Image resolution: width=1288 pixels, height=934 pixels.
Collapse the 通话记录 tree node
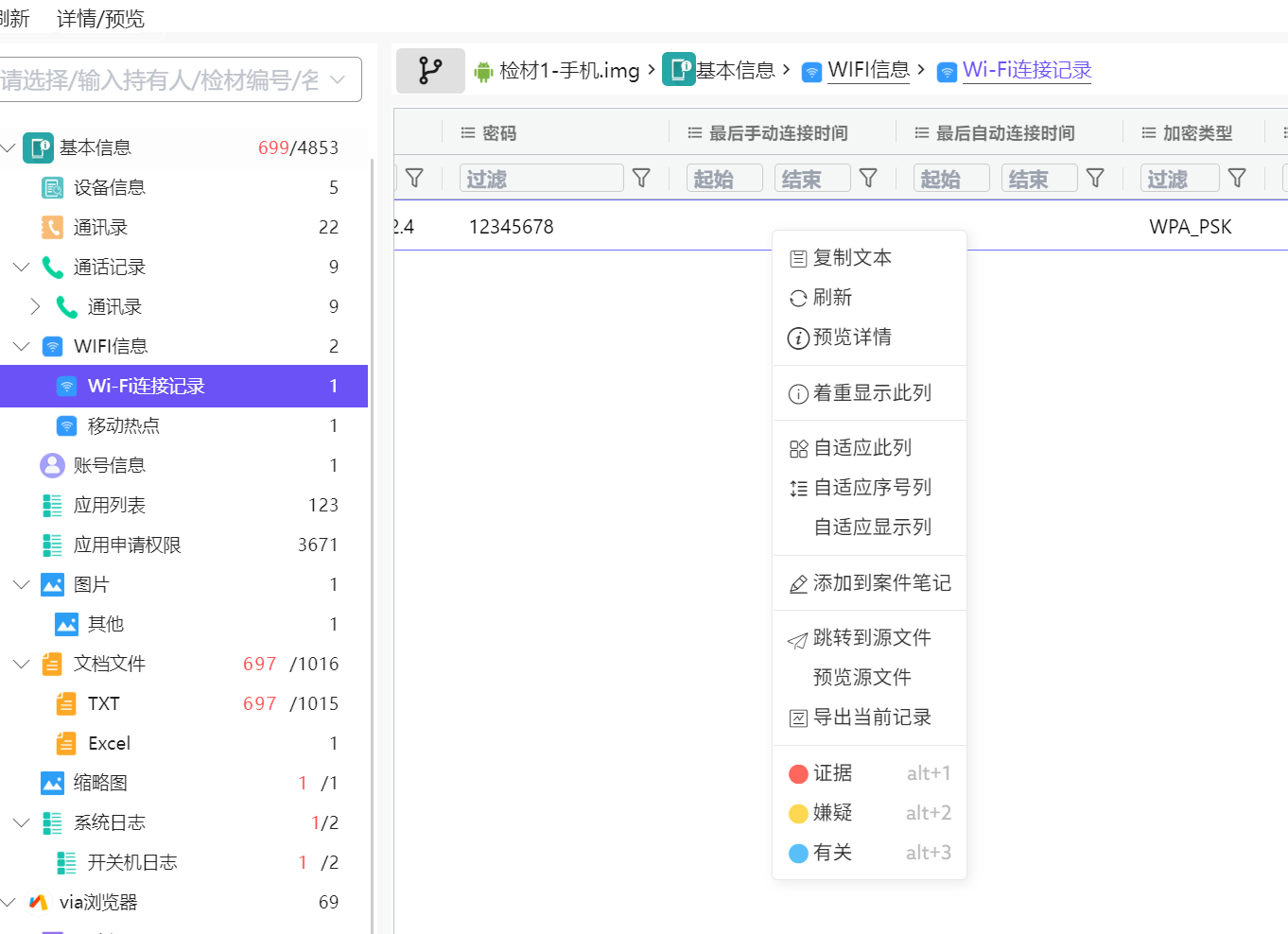(21, 267)
